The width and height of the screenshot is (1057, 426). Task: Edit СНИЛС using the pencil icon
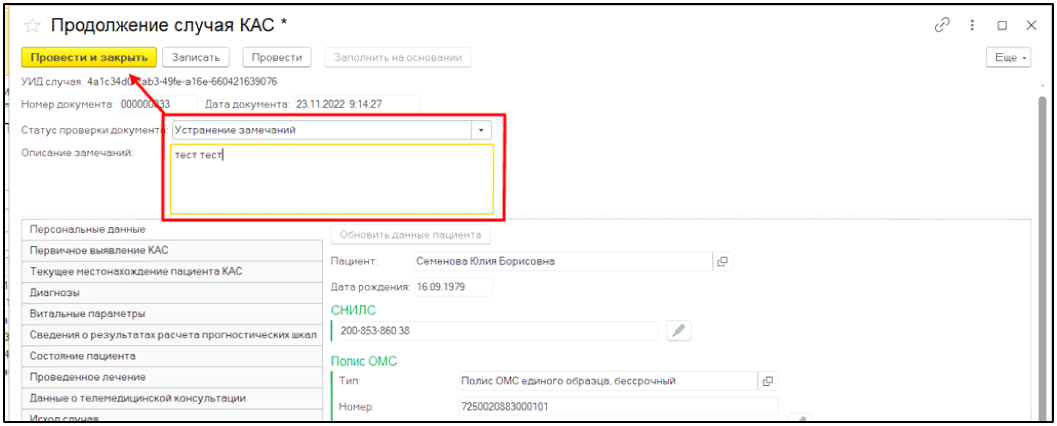tap(679, 330)
